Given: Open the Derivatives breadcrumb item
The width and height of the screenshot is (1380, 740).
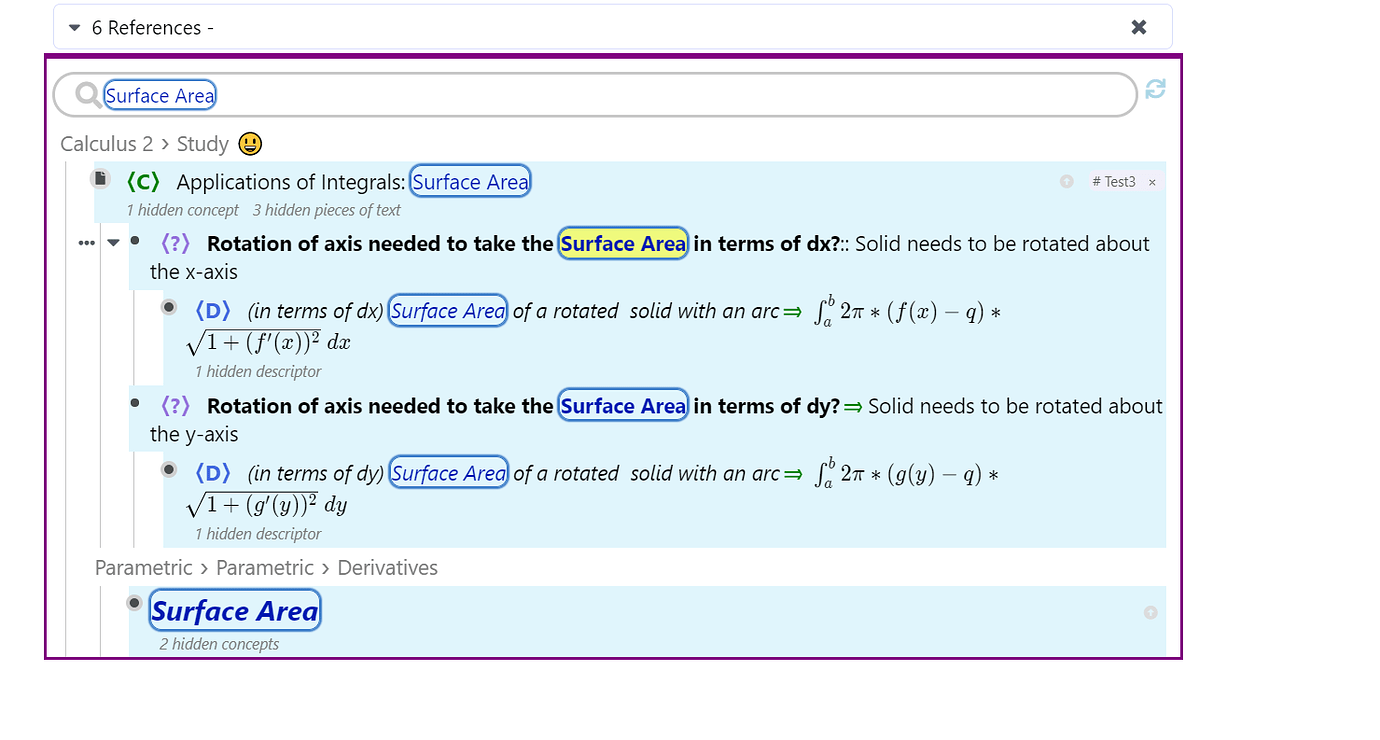Looking at the screenshot, I should point(388,567).
